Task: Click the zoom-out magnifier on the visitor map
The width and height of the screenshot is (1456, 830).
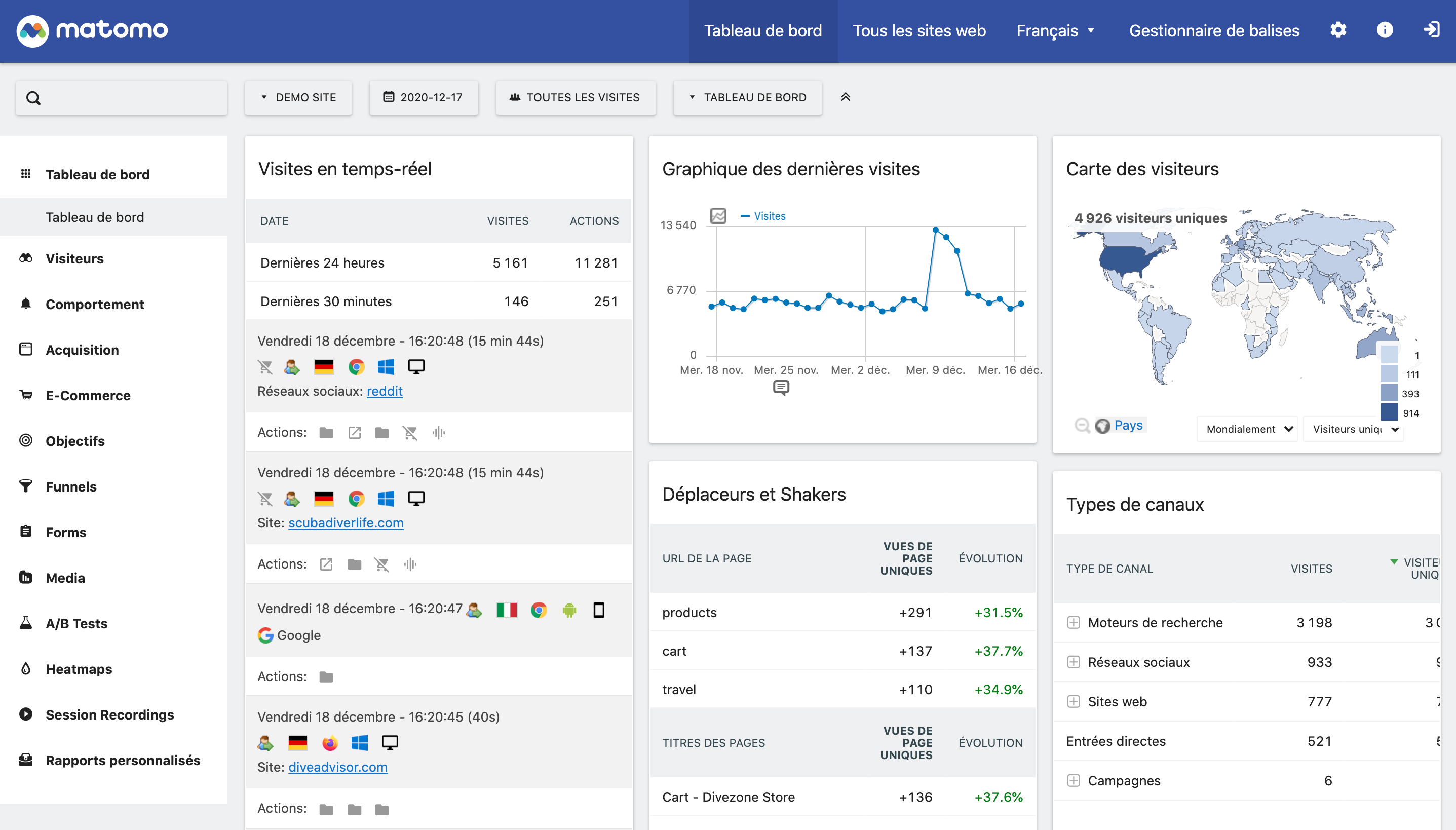Action: [1082, 425]
